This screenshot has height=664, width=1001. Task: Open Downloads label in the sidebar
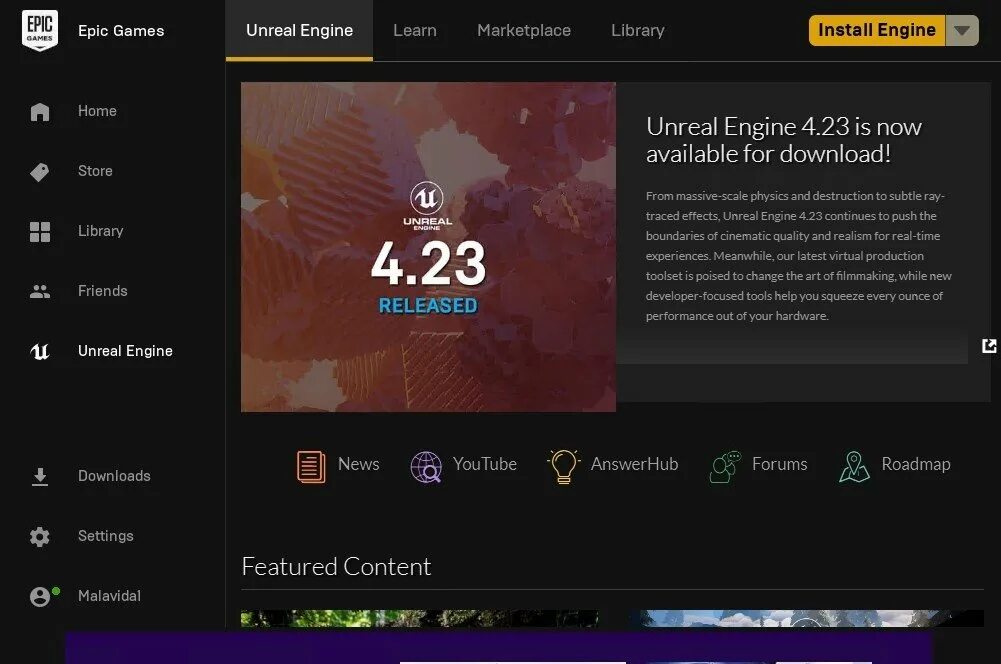(x=114, y=476)
